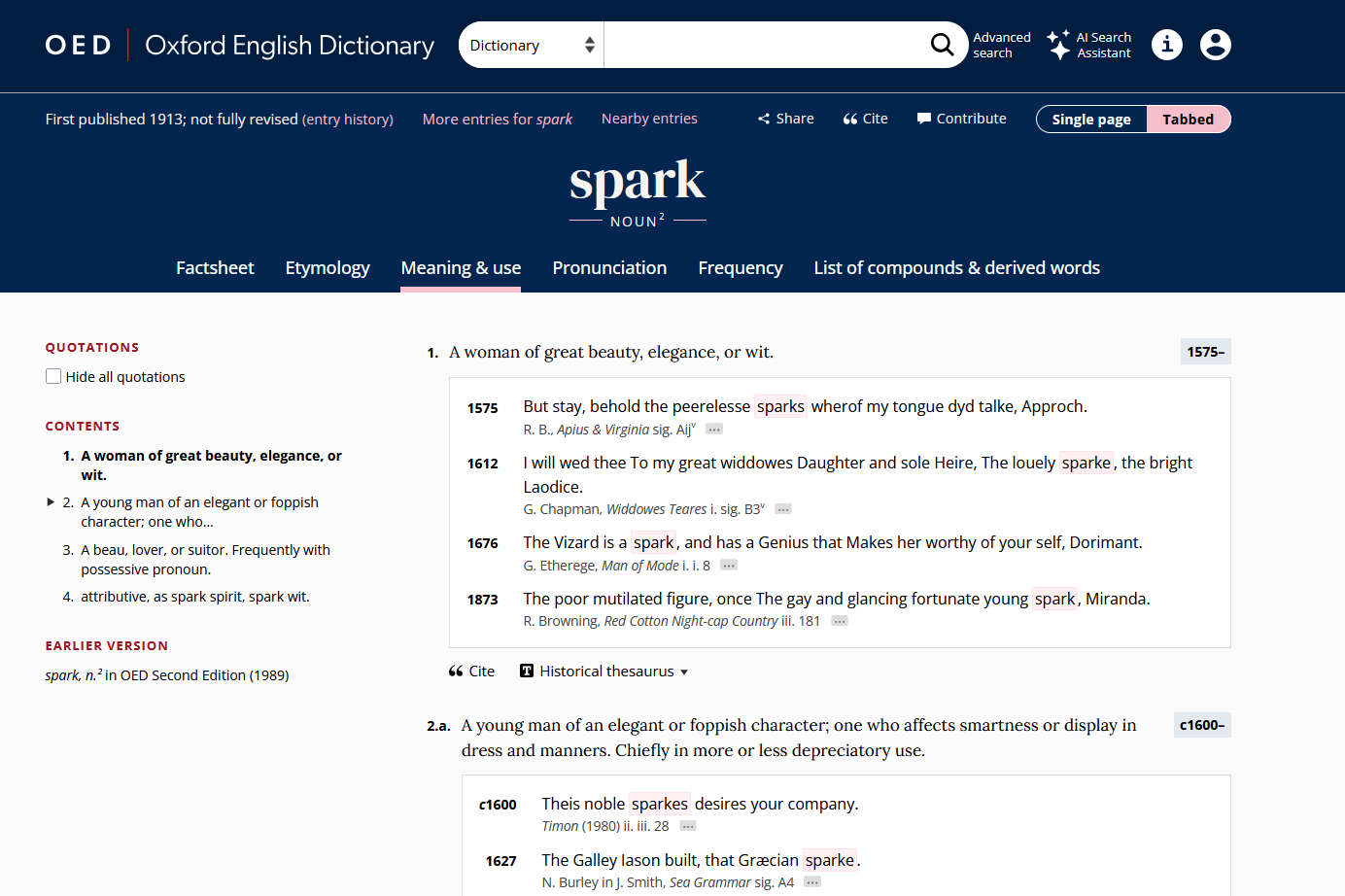Click the Oxford English Dictionary title
This screenshot has height=896, width=1345.
[290, 46]
